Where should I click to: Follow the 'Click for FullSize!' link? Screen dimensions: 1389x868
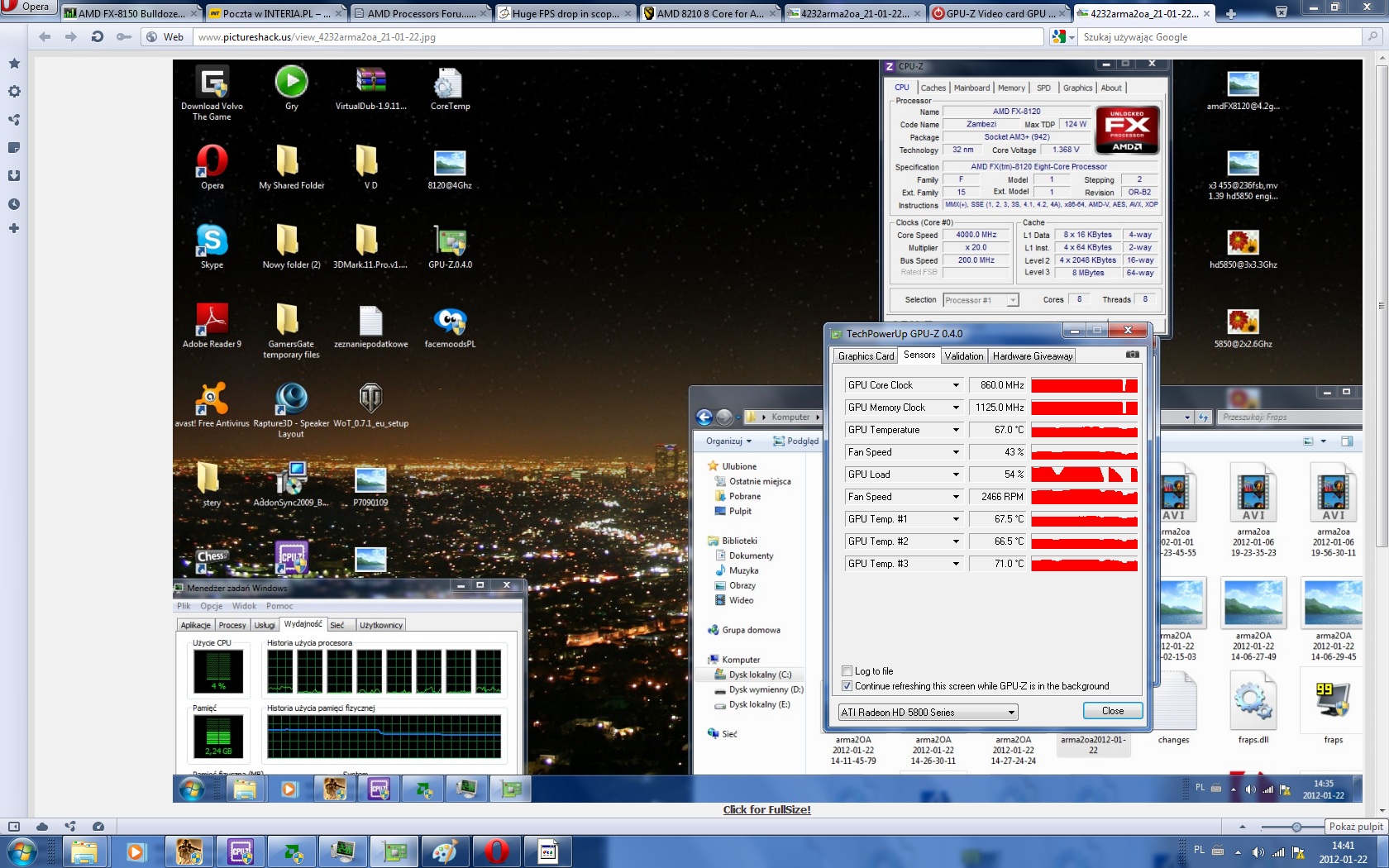click(766, 809)
